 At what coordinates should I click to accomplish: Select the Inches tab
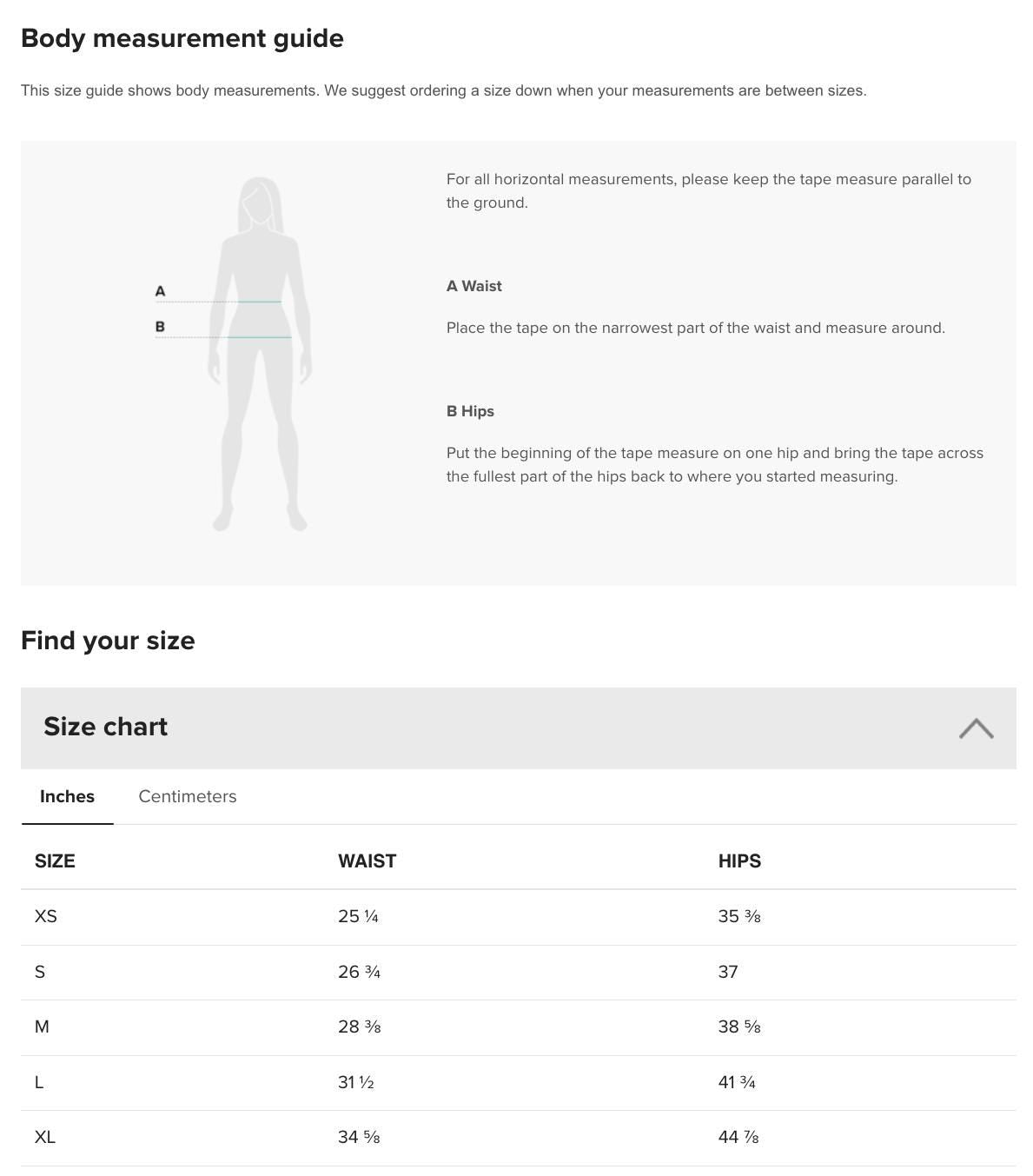click(x=67, y=796)
